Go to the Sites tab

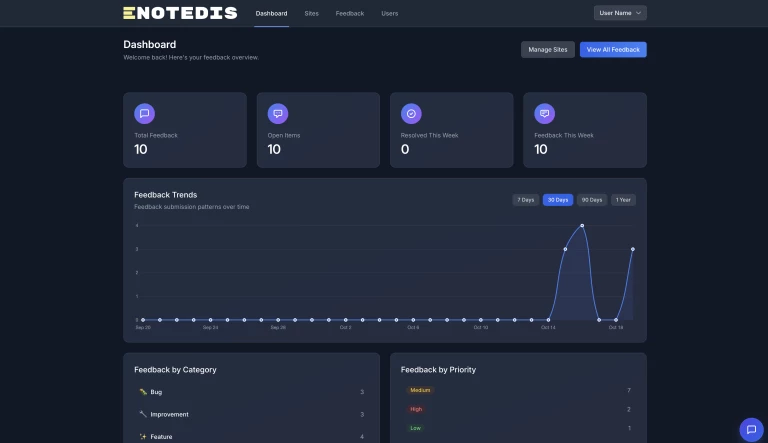pyautogui.click(x=311, y=13)
